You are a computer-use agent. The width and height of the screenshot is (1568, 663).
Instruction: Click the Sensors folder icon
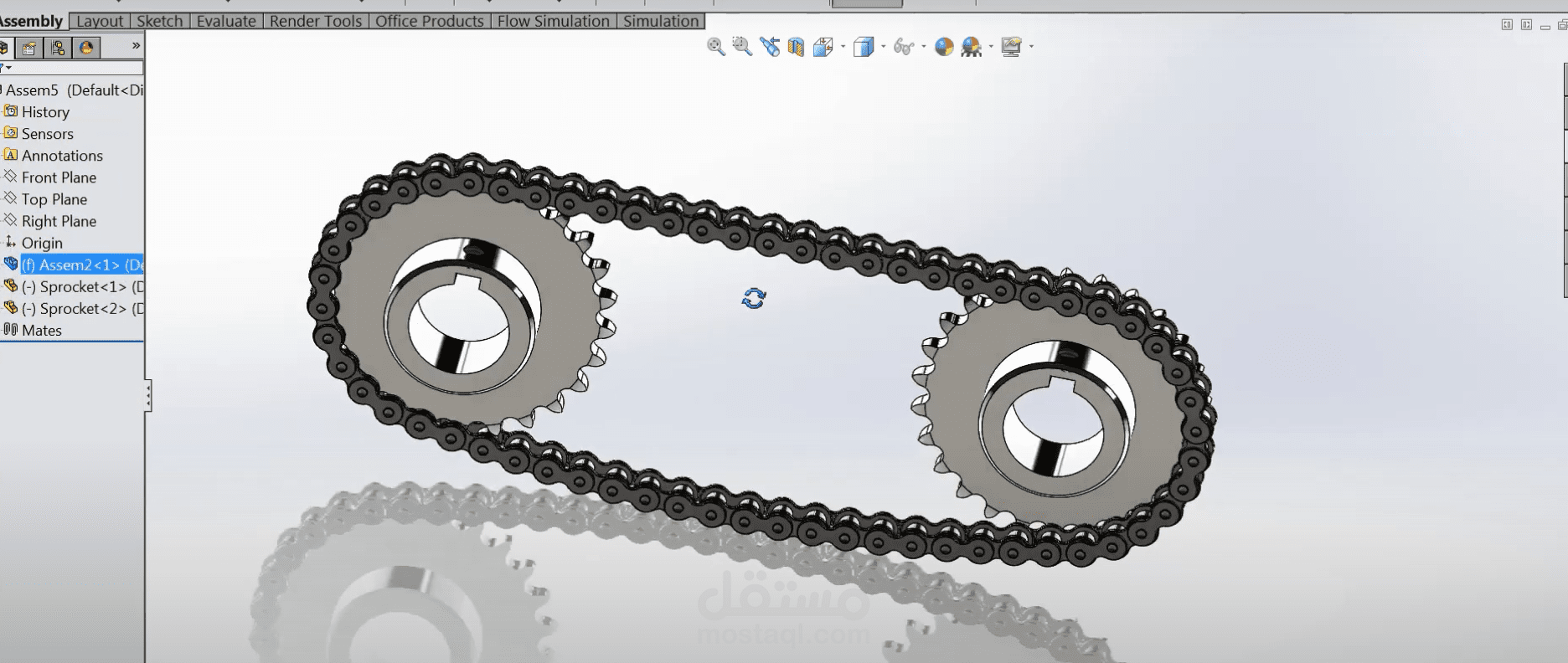(10, 132)
